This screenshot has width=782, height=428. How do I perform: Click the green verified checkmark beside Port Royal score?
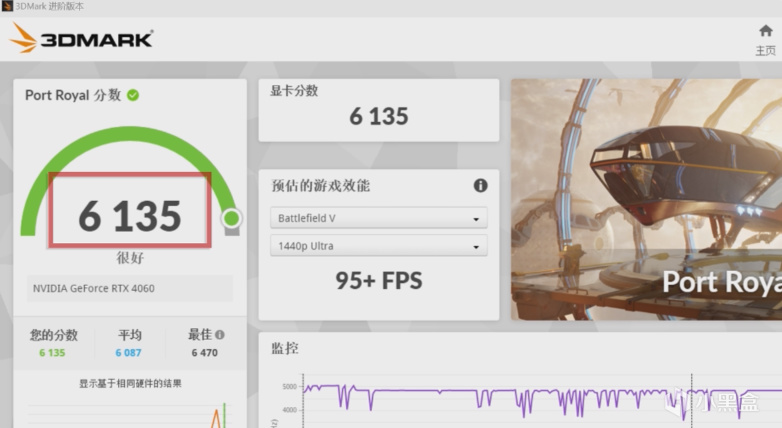[133, 95]
